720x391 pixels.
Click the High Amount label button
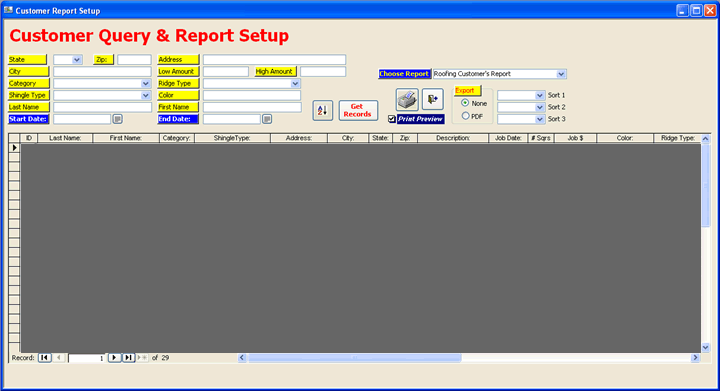point(276,72)
